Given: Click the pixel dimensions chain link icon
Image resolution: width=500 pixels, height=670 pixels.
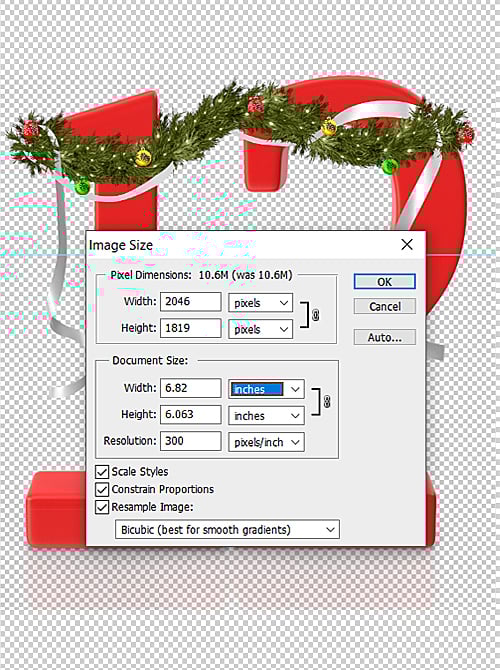Looking at the screenshot, I should (316, 315).
